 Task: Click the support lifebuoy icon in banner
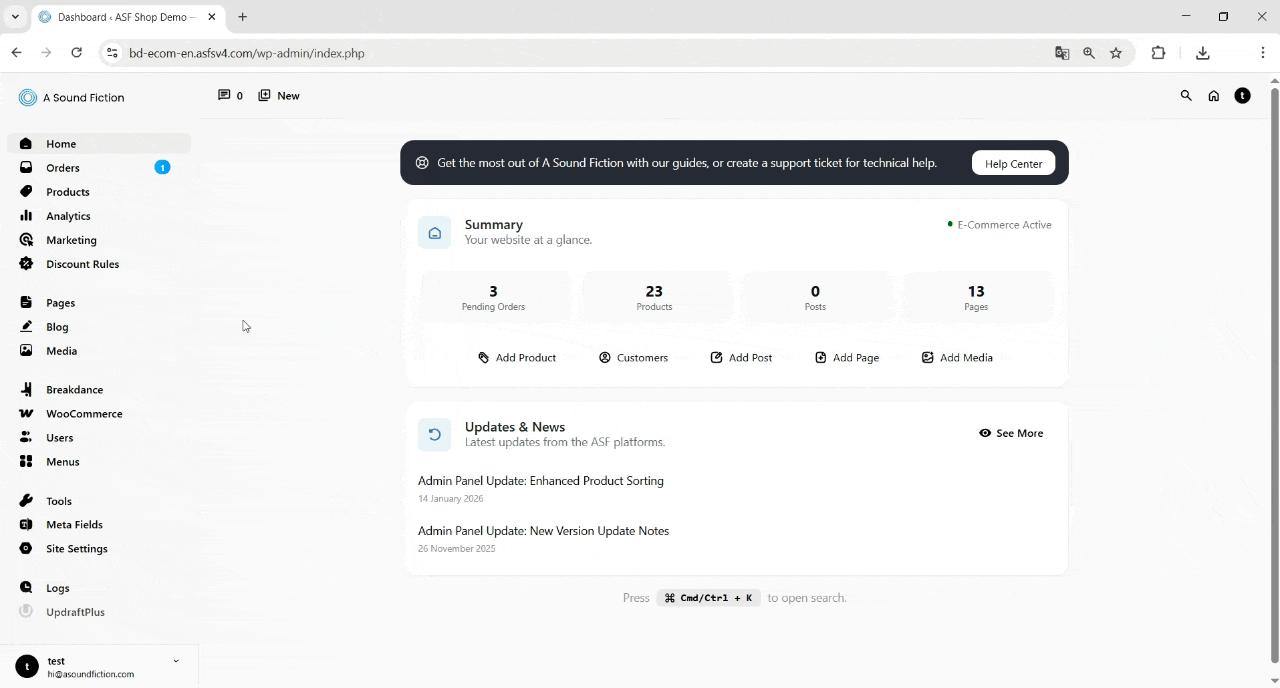point(422,163)
